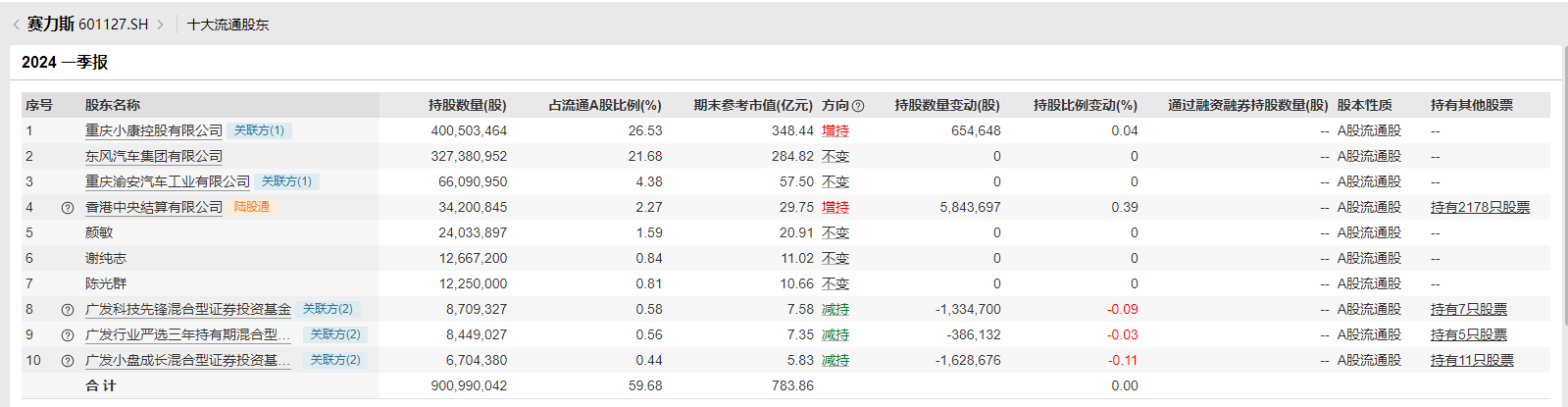Click shareholder name 陈光群
This screenshot has height=407, width=1568.
pos(106,283)
